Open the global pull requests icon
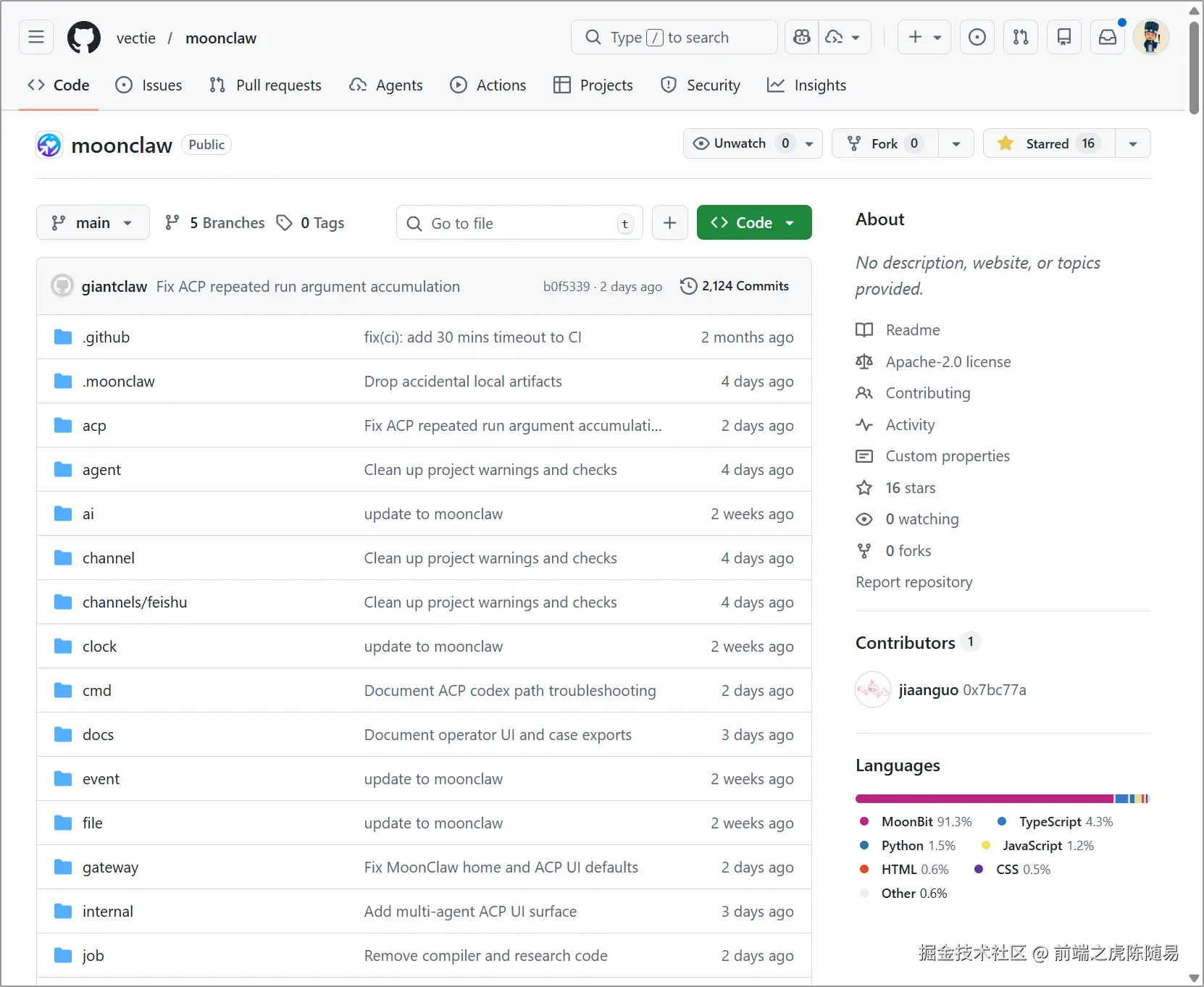Image resolution: width=1204 pixels, height=987 pixels. click(x=1021, y=37)
